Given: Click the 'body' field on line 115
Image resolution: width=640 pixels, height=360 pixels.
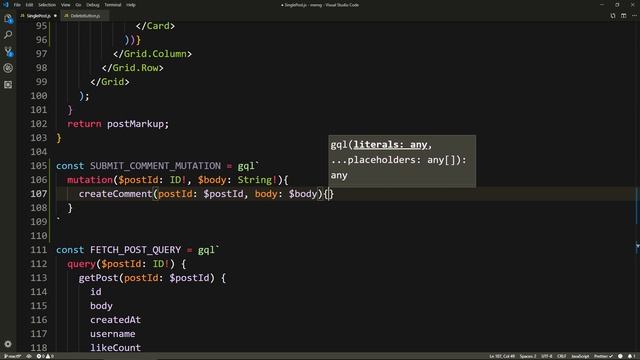Looking at the screenshot, I should pos(101,306).
